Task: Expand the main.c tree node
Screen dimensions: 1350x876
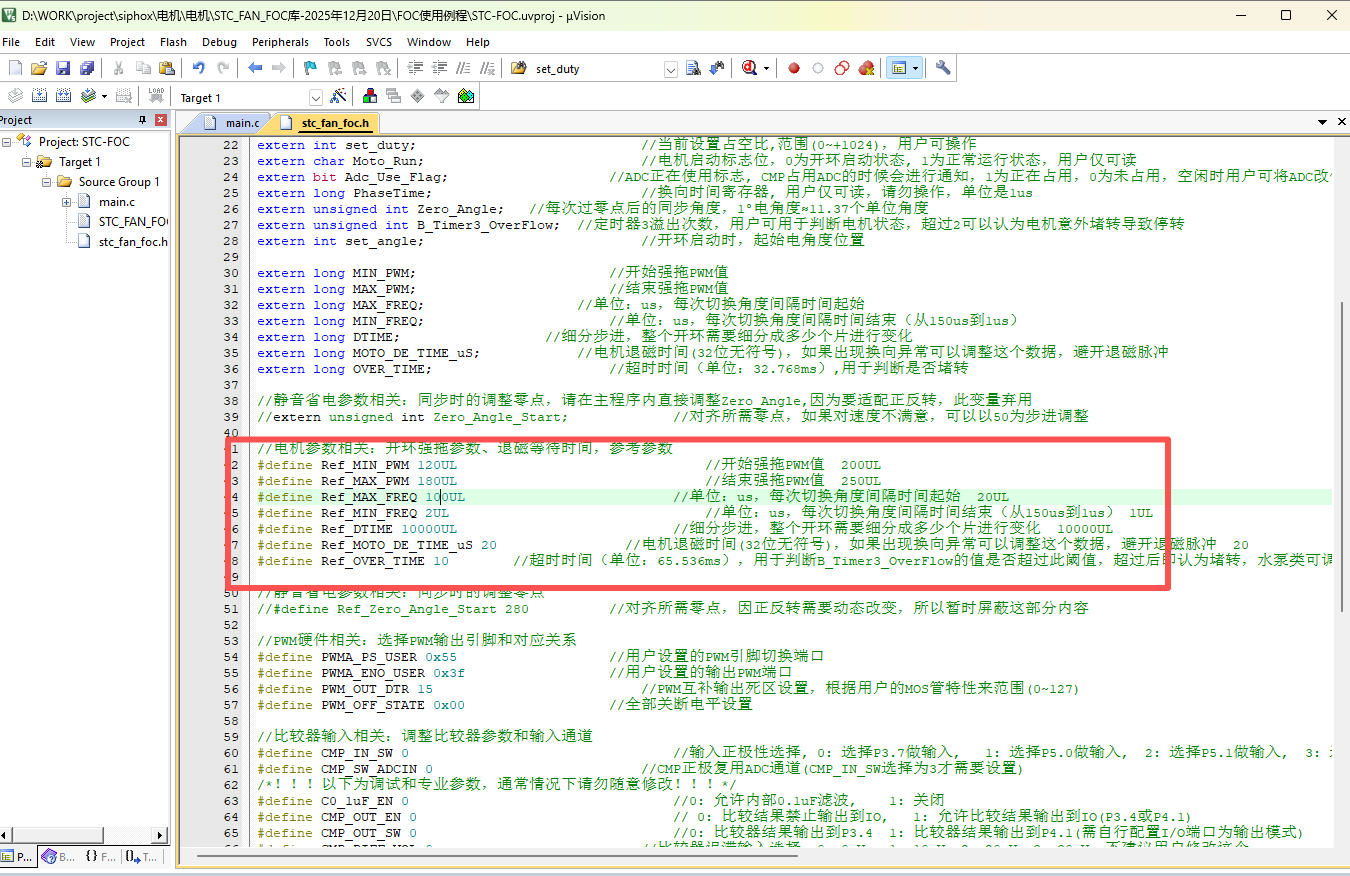Action: click(67, 202)
